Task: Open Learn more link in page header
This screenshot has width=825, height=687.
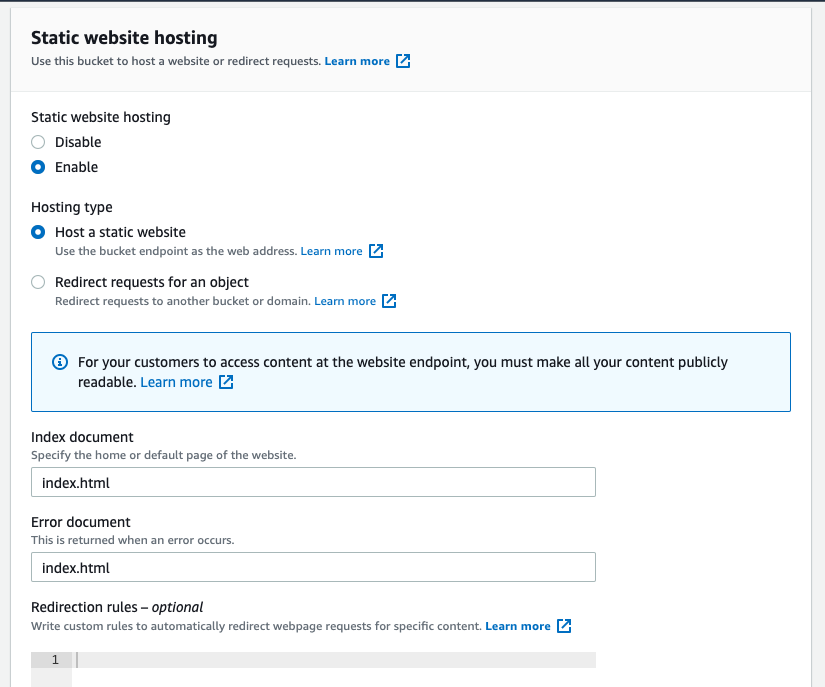Action: click(x=357, y=61)
